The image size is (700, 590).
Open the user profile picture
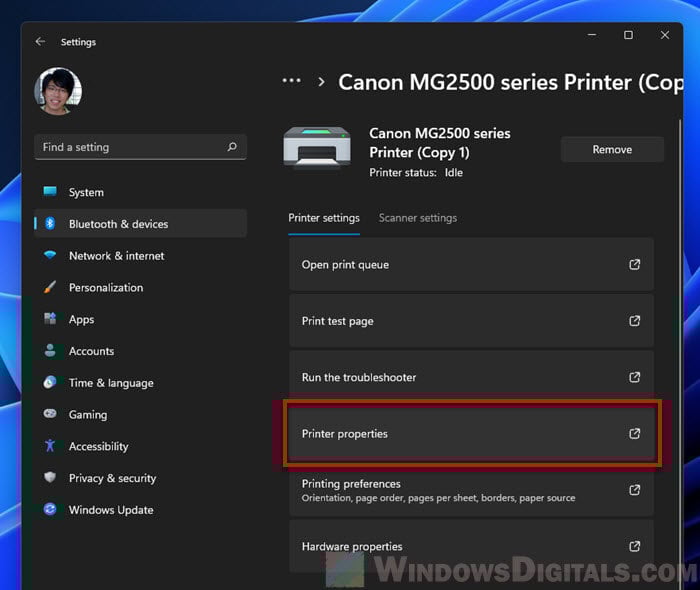point(58,91)
